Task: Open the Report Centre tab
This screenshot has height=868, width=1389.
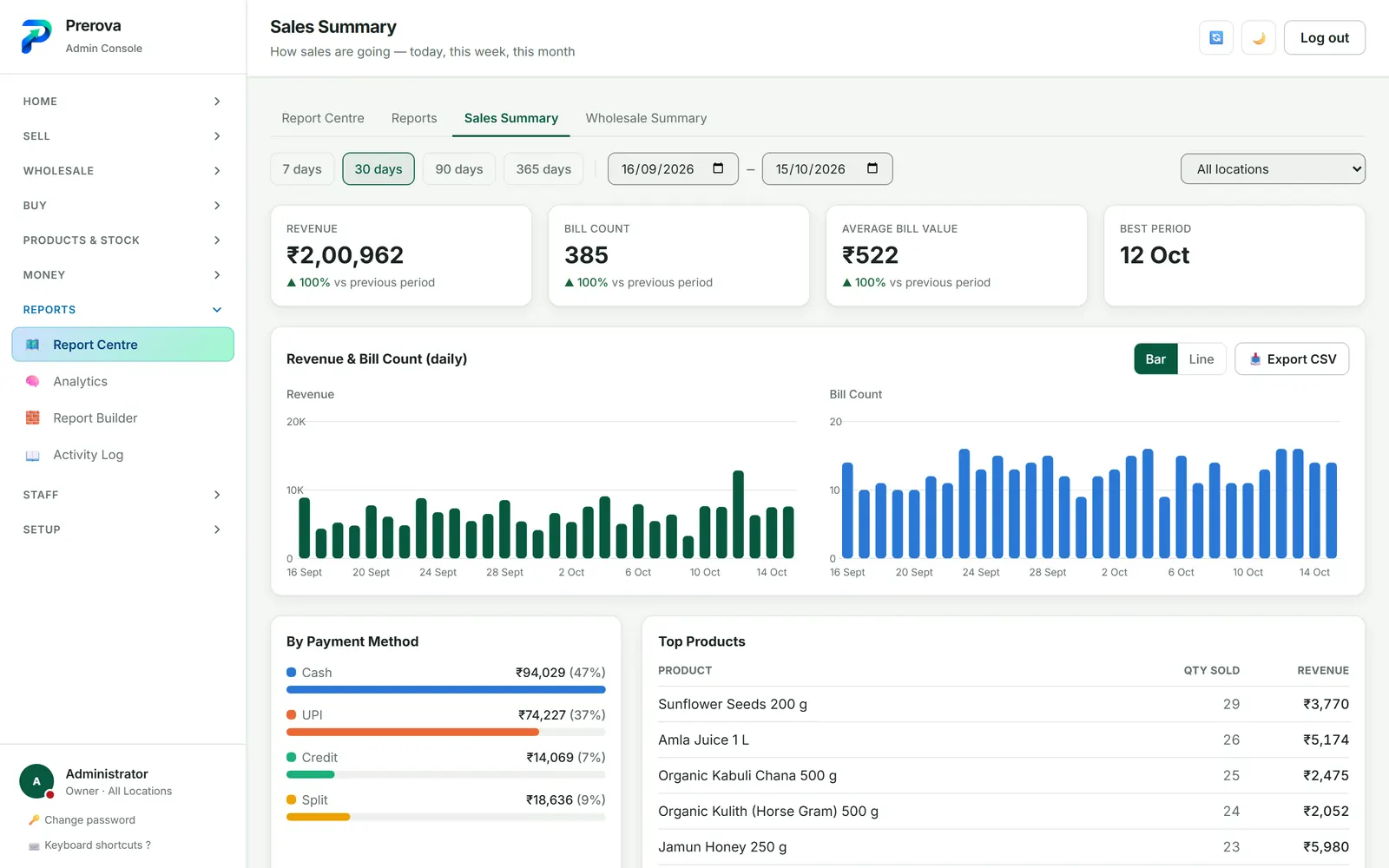Action: pyautogui.click(x=323, y=118)
